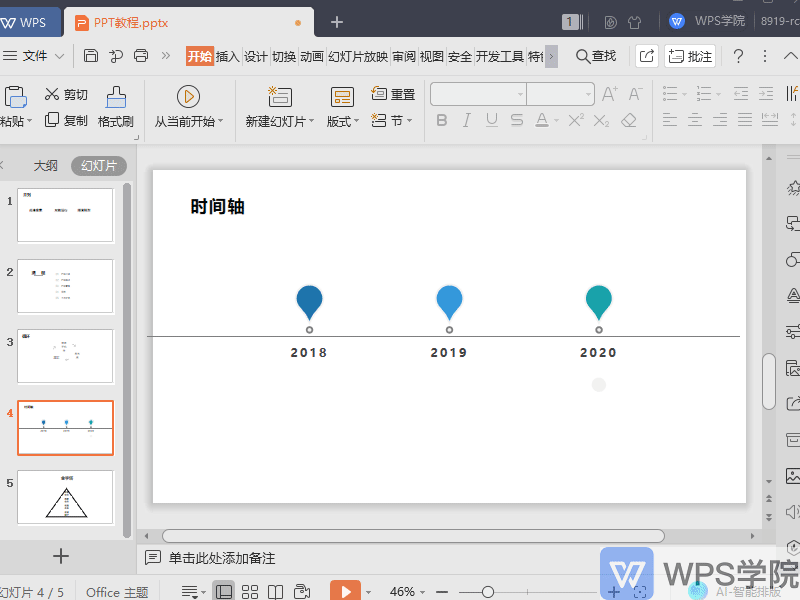Viewport: 800px width, 600px height.
Task: Click the 批注 comment button
Action: pos(690,56)
